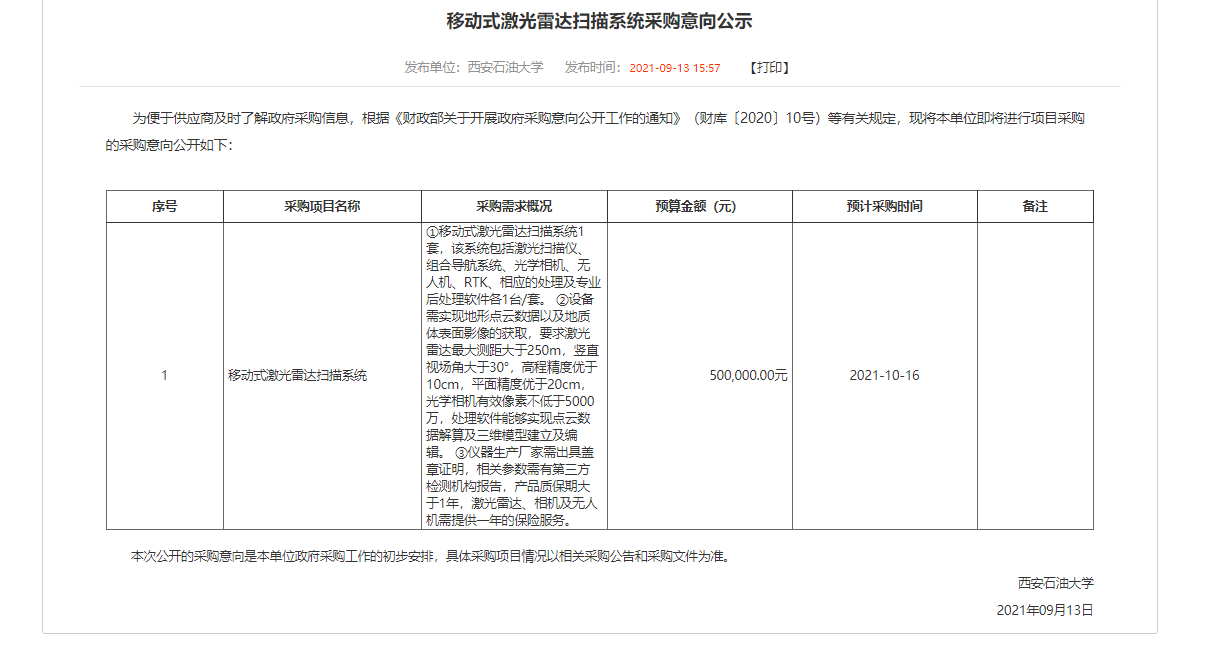The height and width of the screenshot is (654, 1232).
Task: Click the 采购项目名称 column header
Action: pyautogui.click(x=322, y=207)
